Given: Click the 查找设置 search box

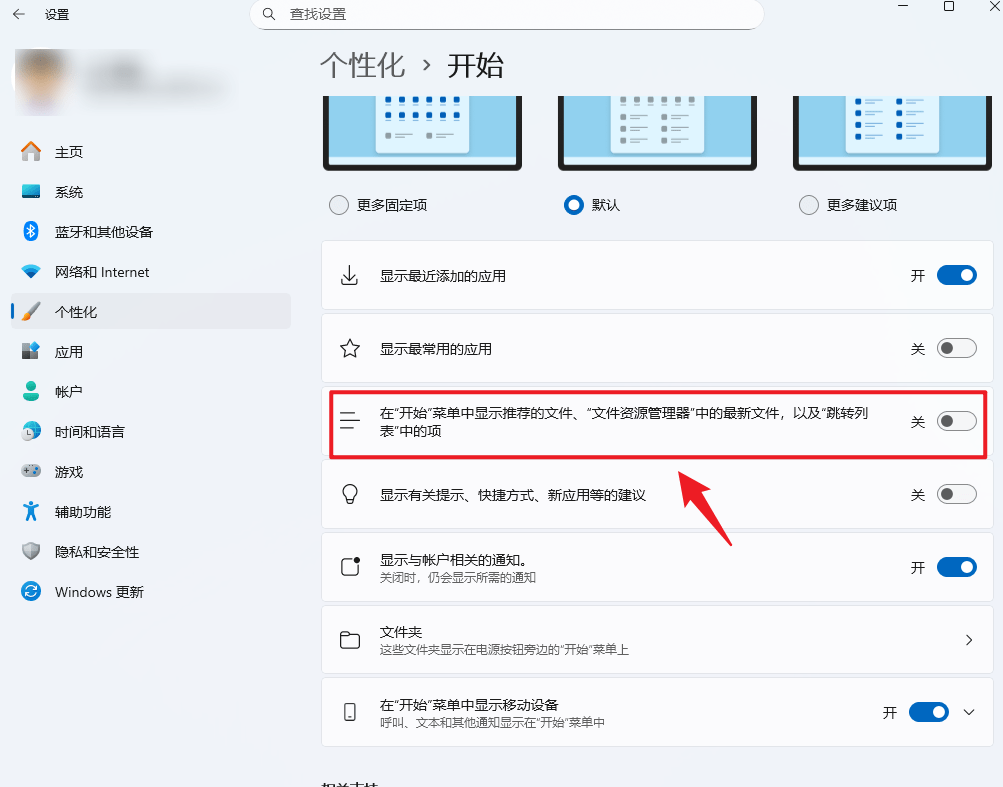Looking at the screenshot, I should point(506,15).
